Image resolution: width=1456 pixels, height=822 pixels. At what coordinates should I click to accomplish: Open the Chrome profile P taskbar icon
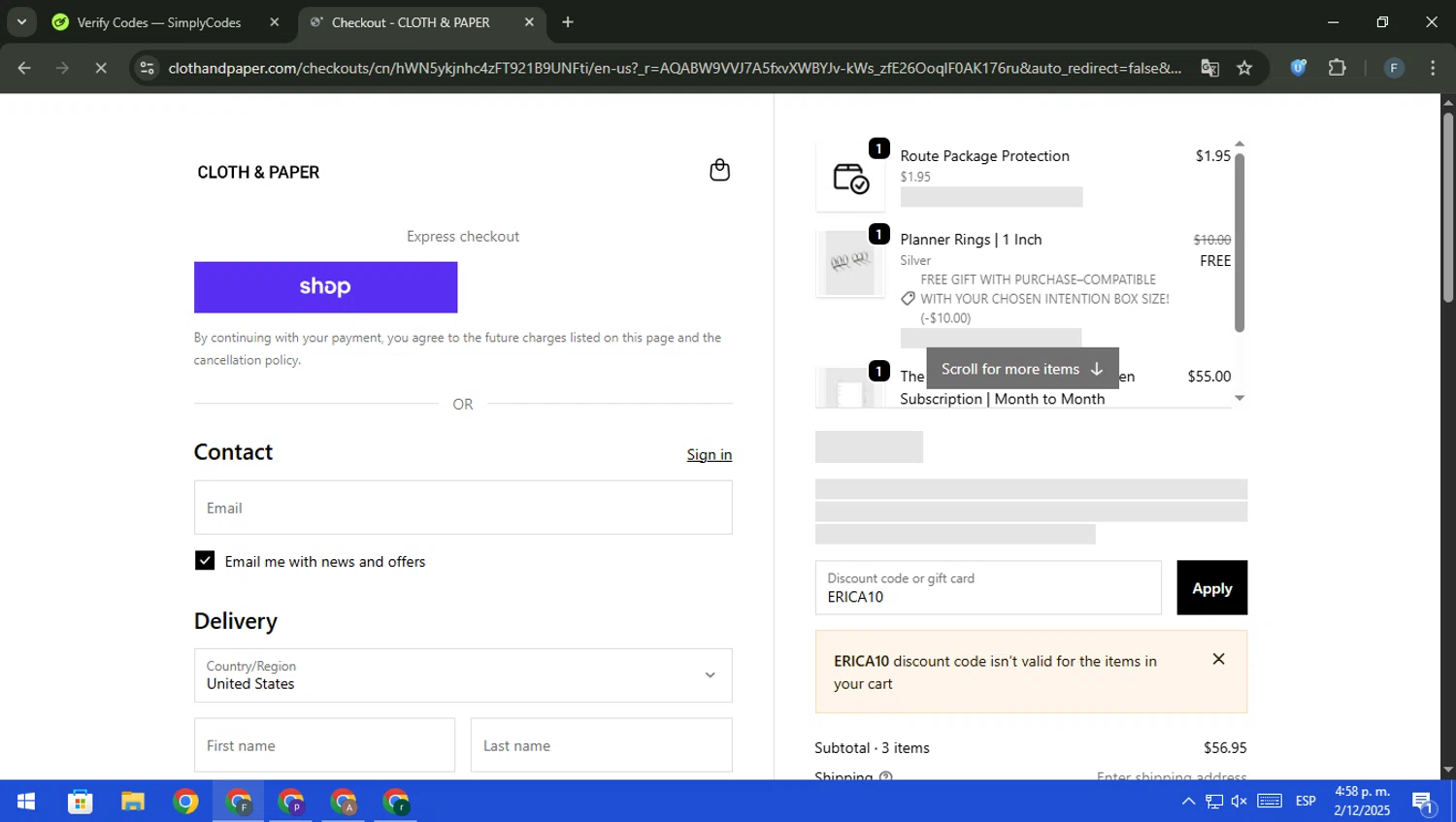pos(290,802)
